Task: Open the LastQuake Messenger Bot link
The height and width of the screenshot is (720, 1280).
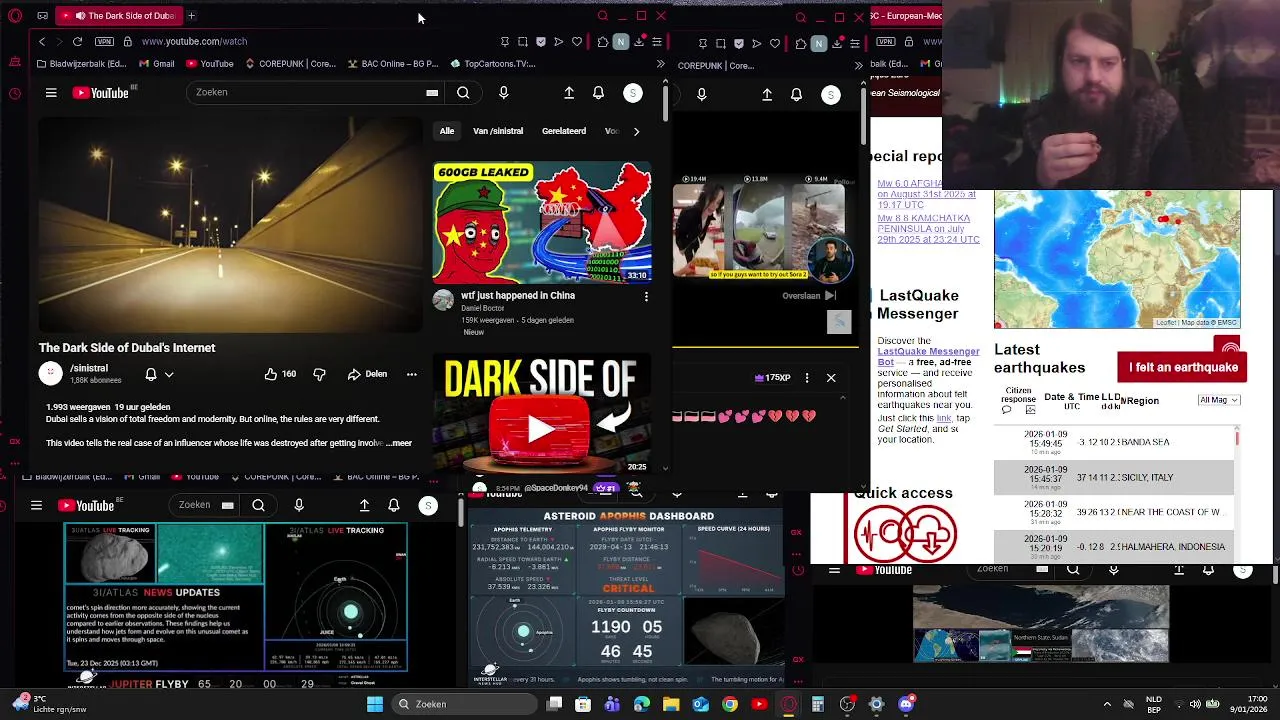Action: [x=928, y=357]
